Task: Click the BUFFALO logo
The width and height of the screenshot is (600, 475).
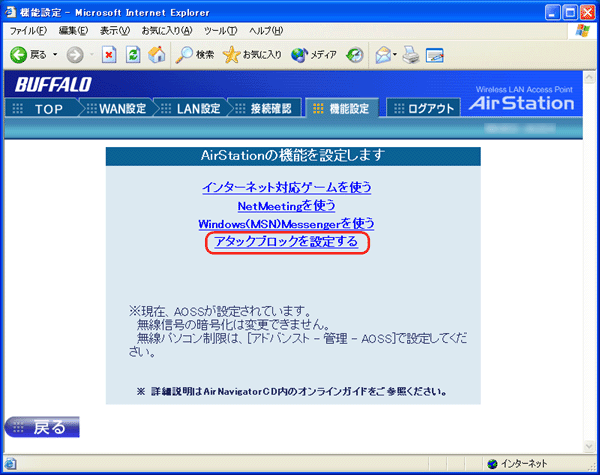Action: click(x=53, y=85)
